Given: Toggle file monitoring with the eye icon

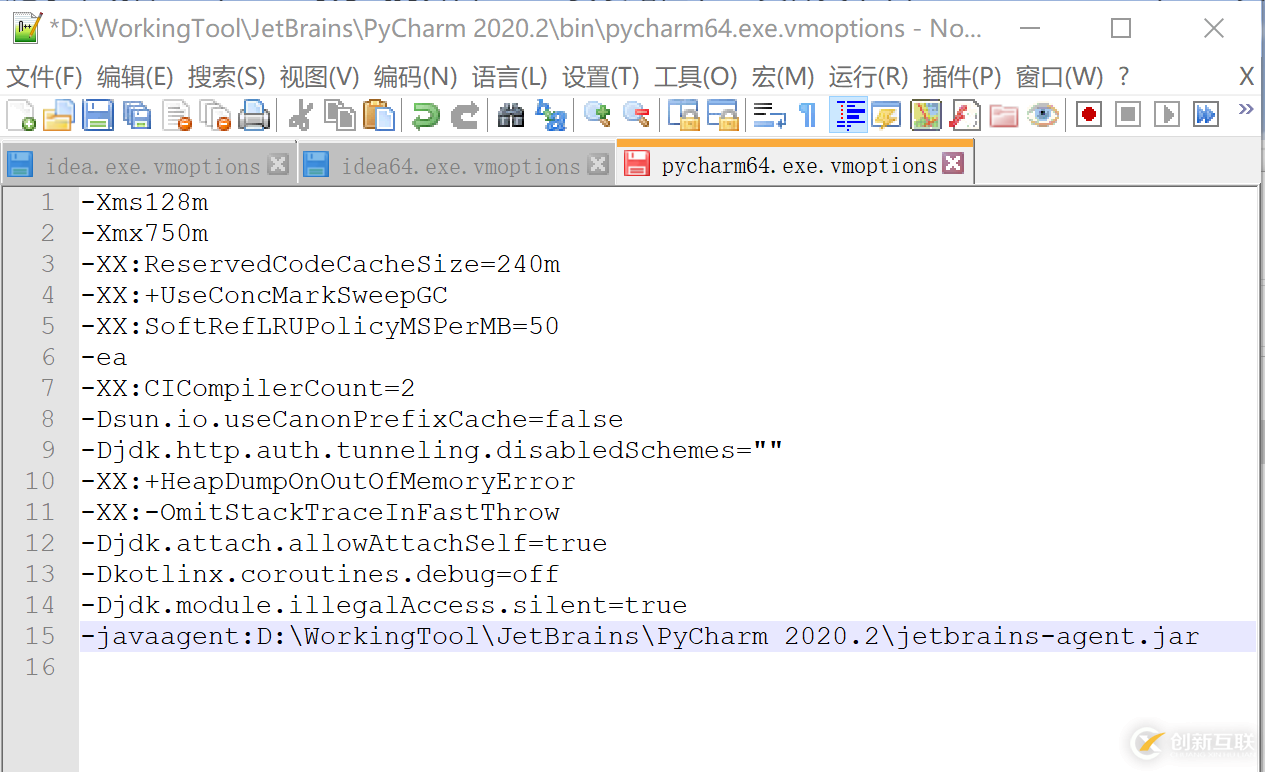Looking at the screenshot, I should click(1043, 114).
